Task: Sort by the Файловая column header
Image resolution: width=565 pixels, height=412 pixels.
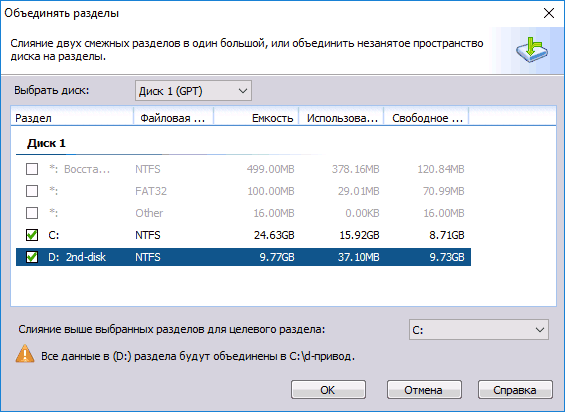Action: pos(174,118)
